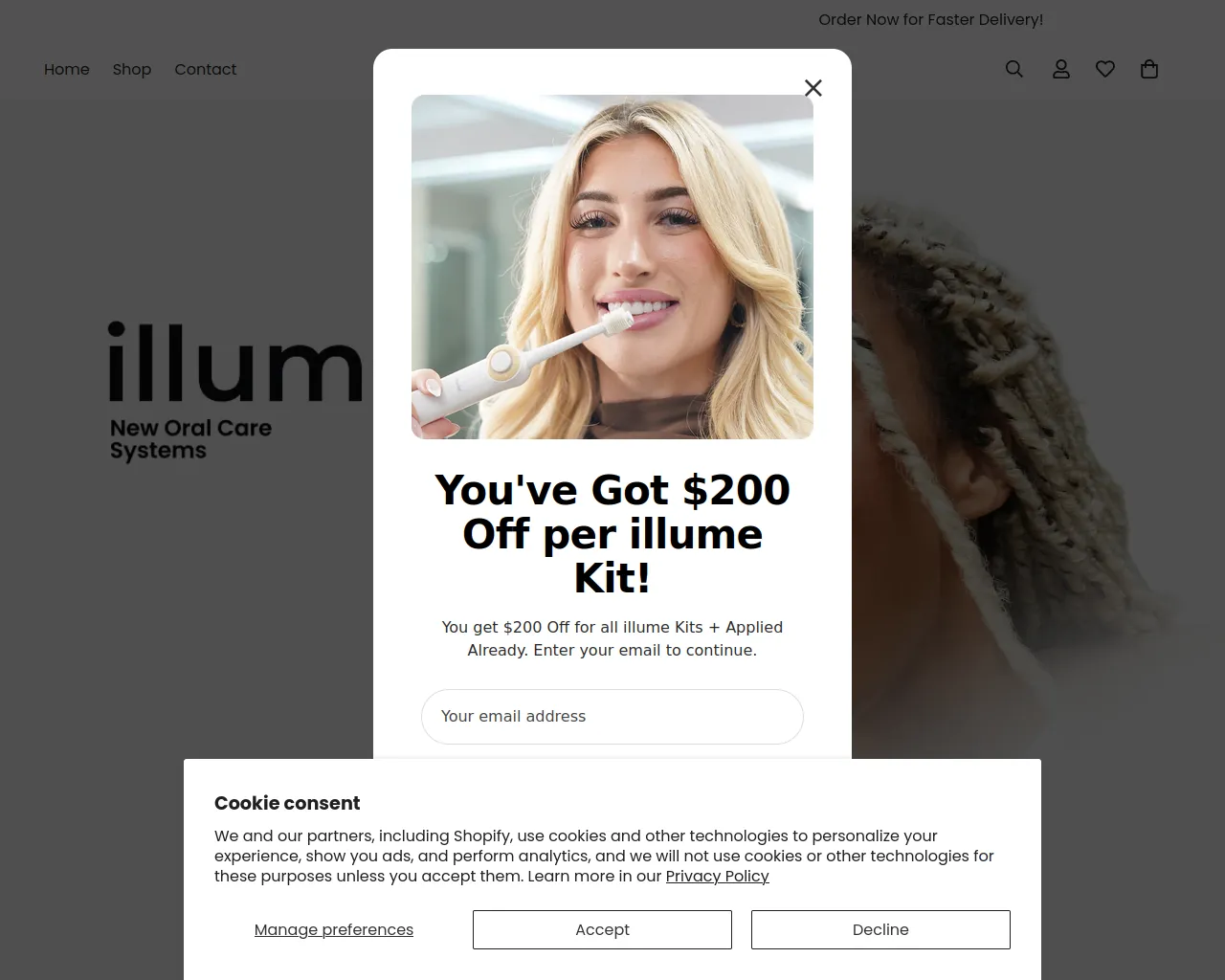Select the Contact menu item
This screenshot has height=980, width=1225.
click(x=206, y=69)
